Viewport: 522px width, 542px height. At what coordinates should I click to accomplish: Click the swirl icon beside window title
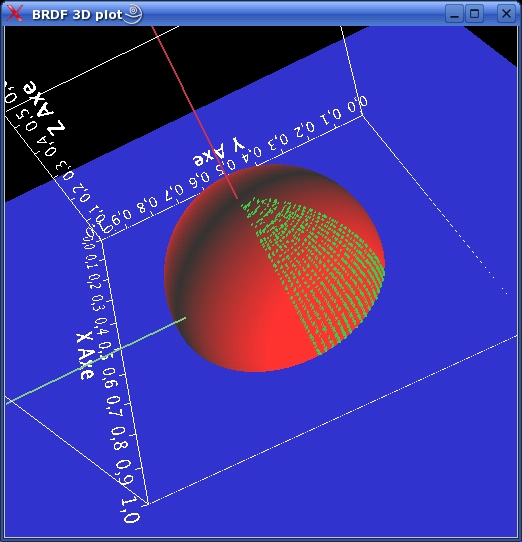pos(133,14)
